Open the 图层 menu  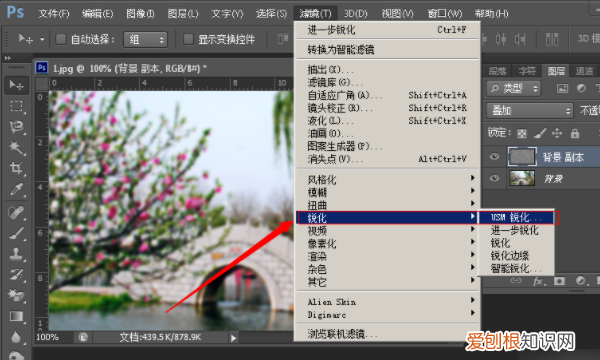click(x=183, y=14)
